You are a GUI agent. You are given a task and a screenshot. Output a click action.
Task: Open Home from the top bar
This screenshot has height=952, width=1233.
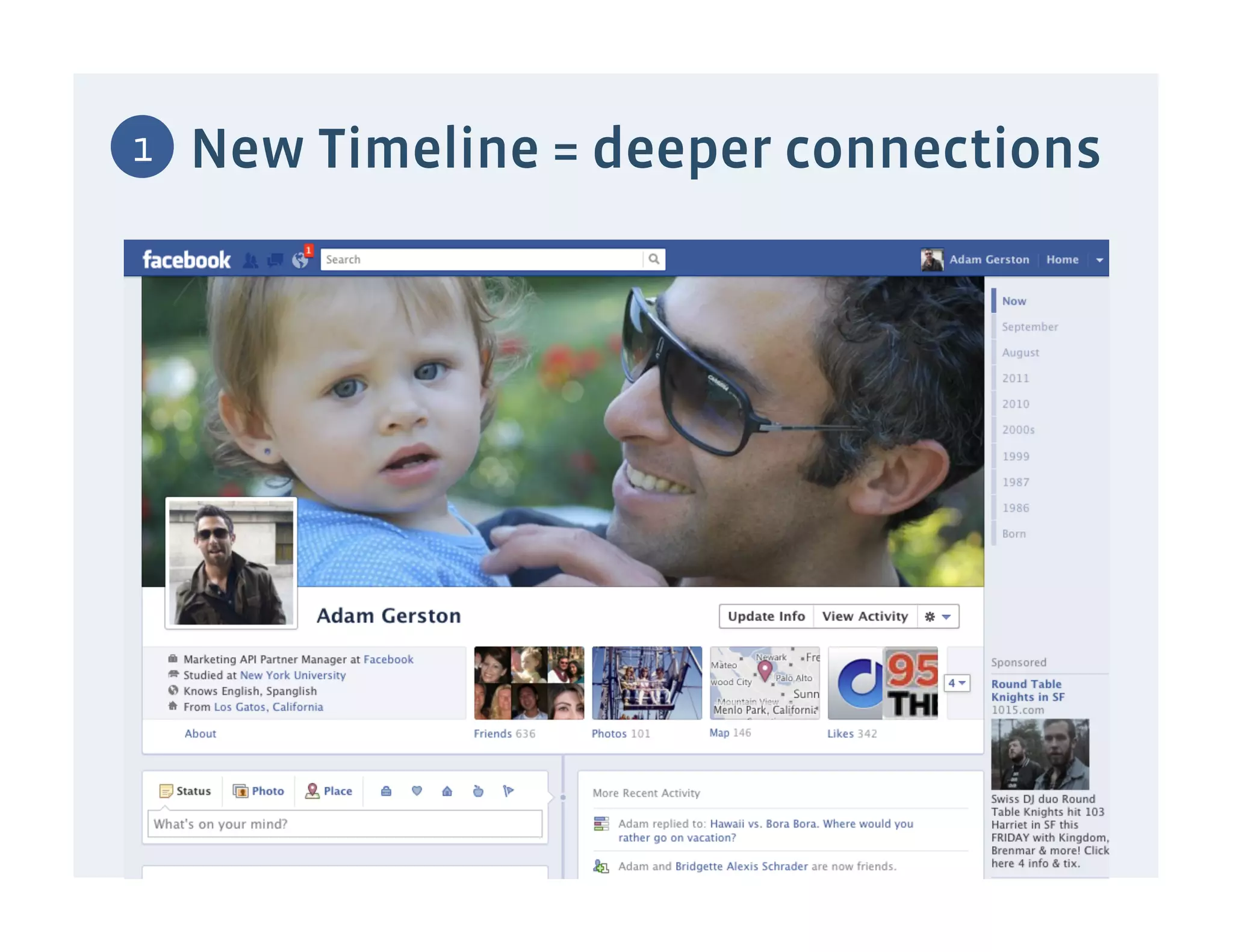tap(1062, 259)
